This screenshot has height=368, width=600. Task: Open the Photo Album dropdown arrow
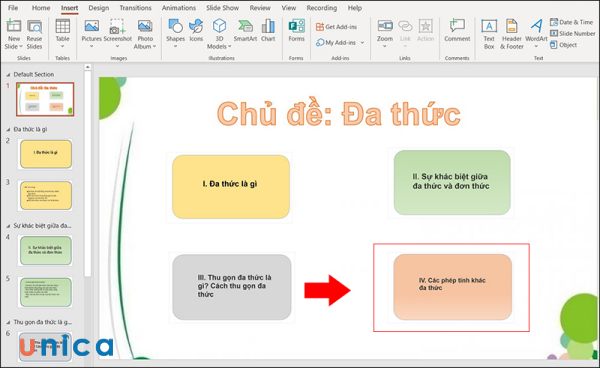click(x=154, y=47)
